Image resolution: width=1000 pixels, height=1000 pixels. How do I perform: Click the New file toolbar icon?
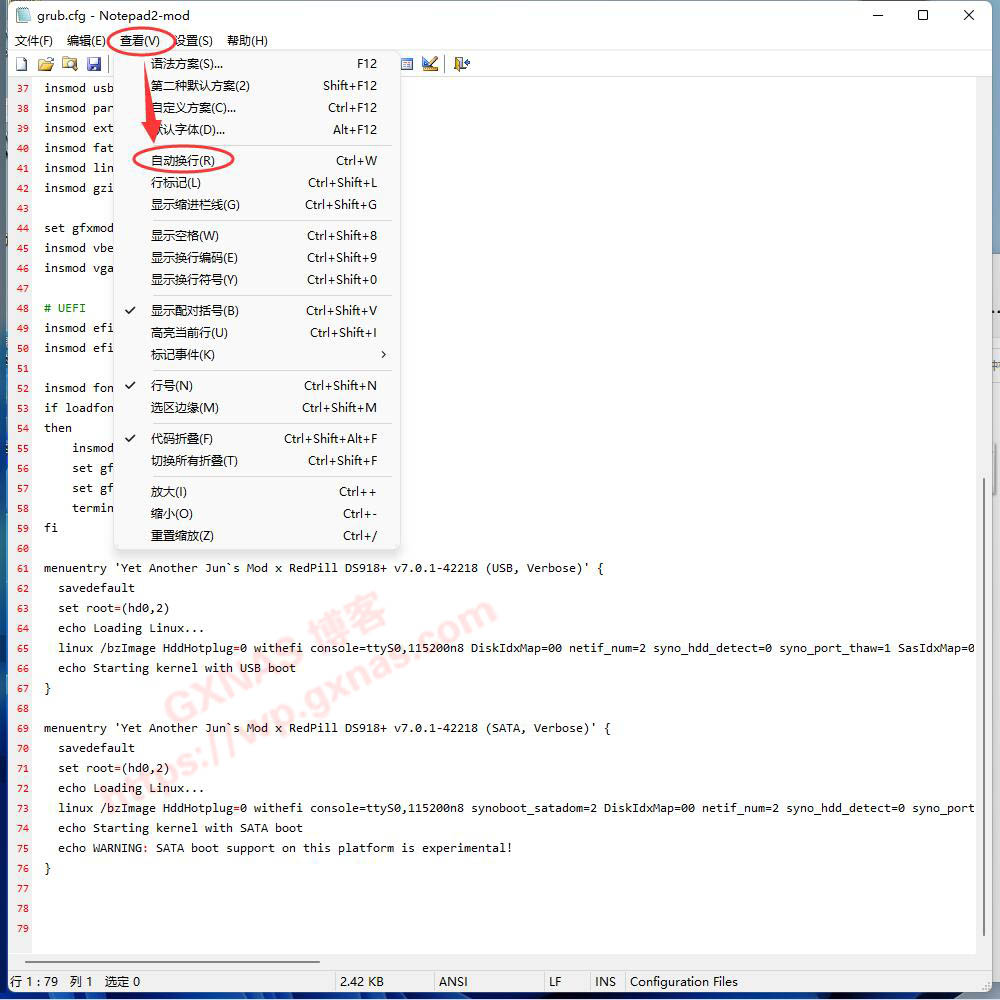(21, 64)
